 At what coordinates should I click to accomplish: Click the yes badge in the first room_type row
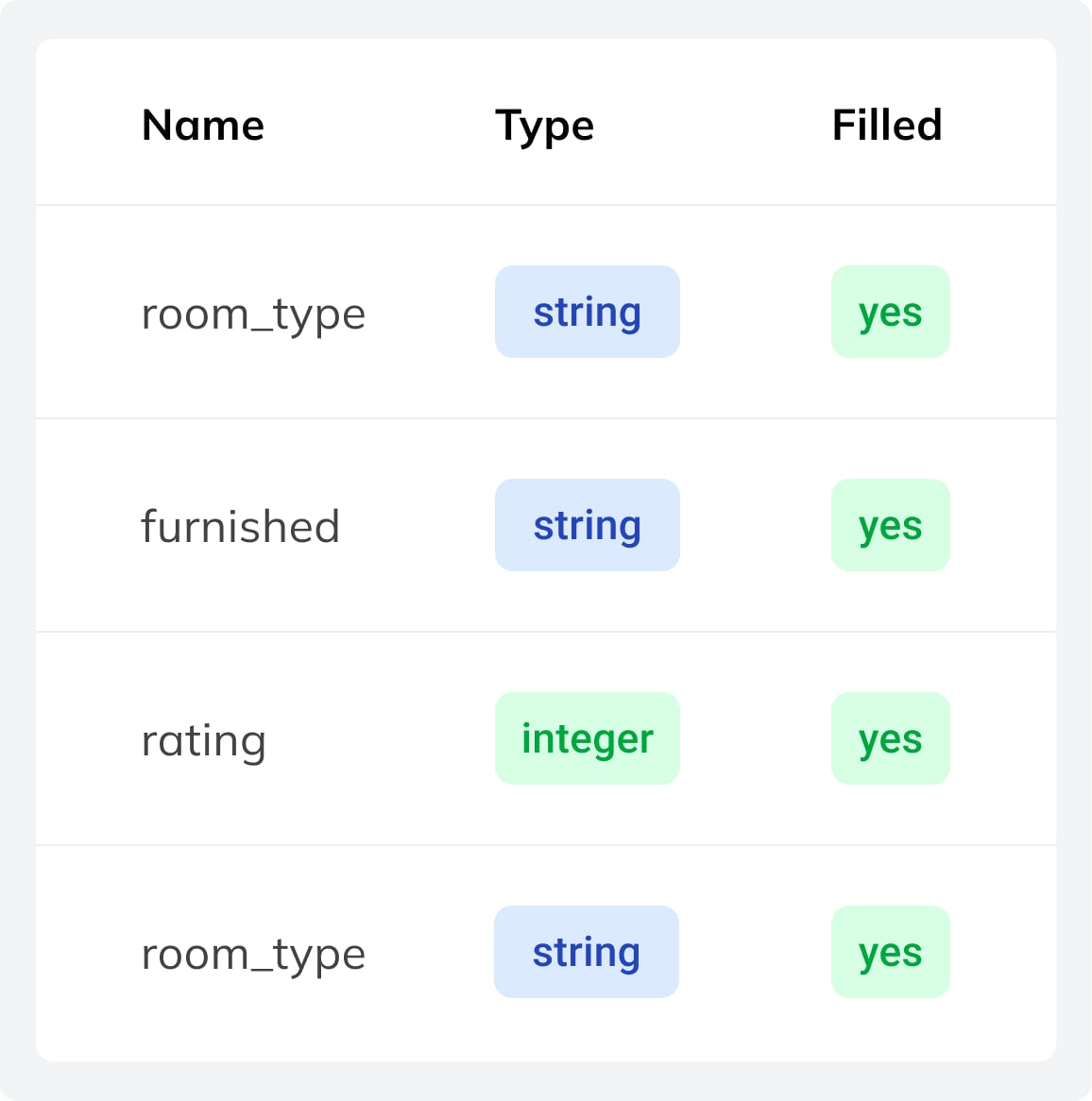[890, 312]
